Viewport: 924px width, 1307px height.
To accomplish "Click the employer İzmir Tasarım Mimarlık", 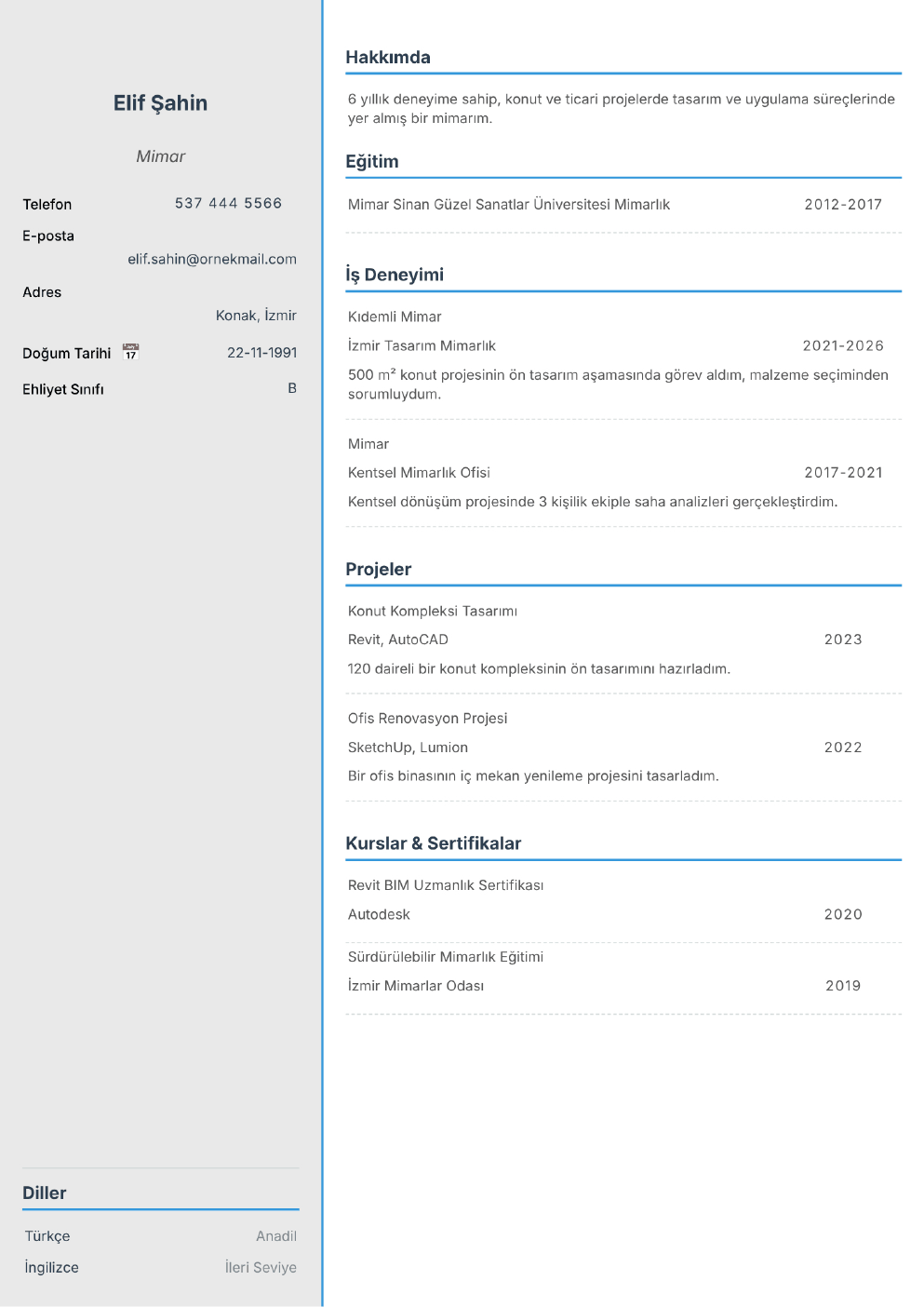I will pyautogui.click(x=422, y=346).
